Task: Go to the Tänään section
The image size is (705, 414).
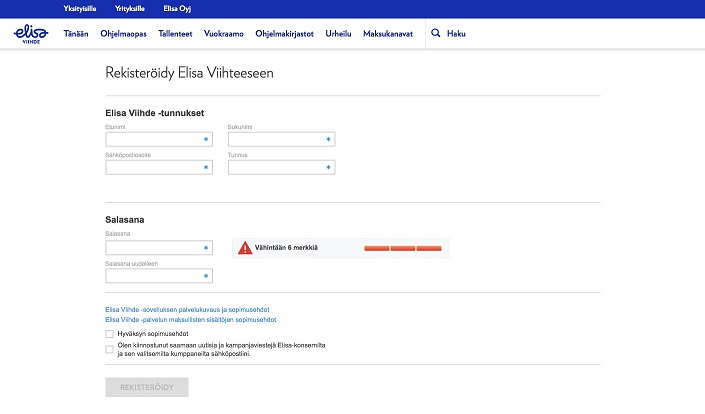Action: (76, 34)
